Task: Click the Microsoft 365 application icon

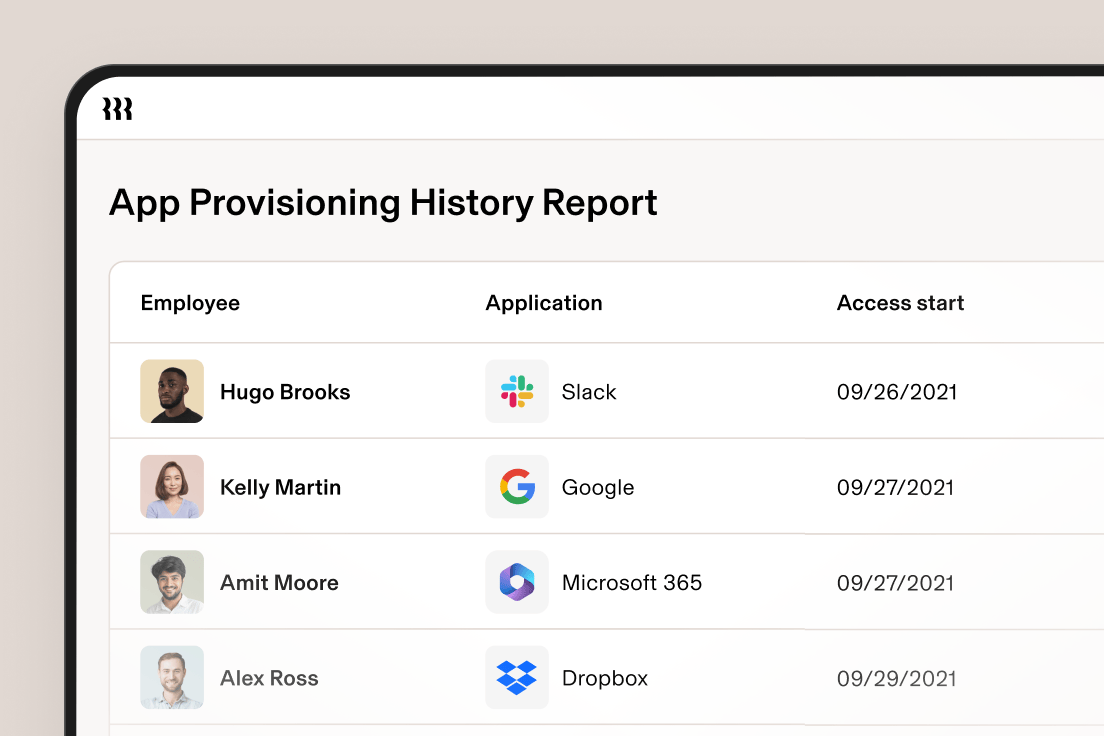Action: 517,582
